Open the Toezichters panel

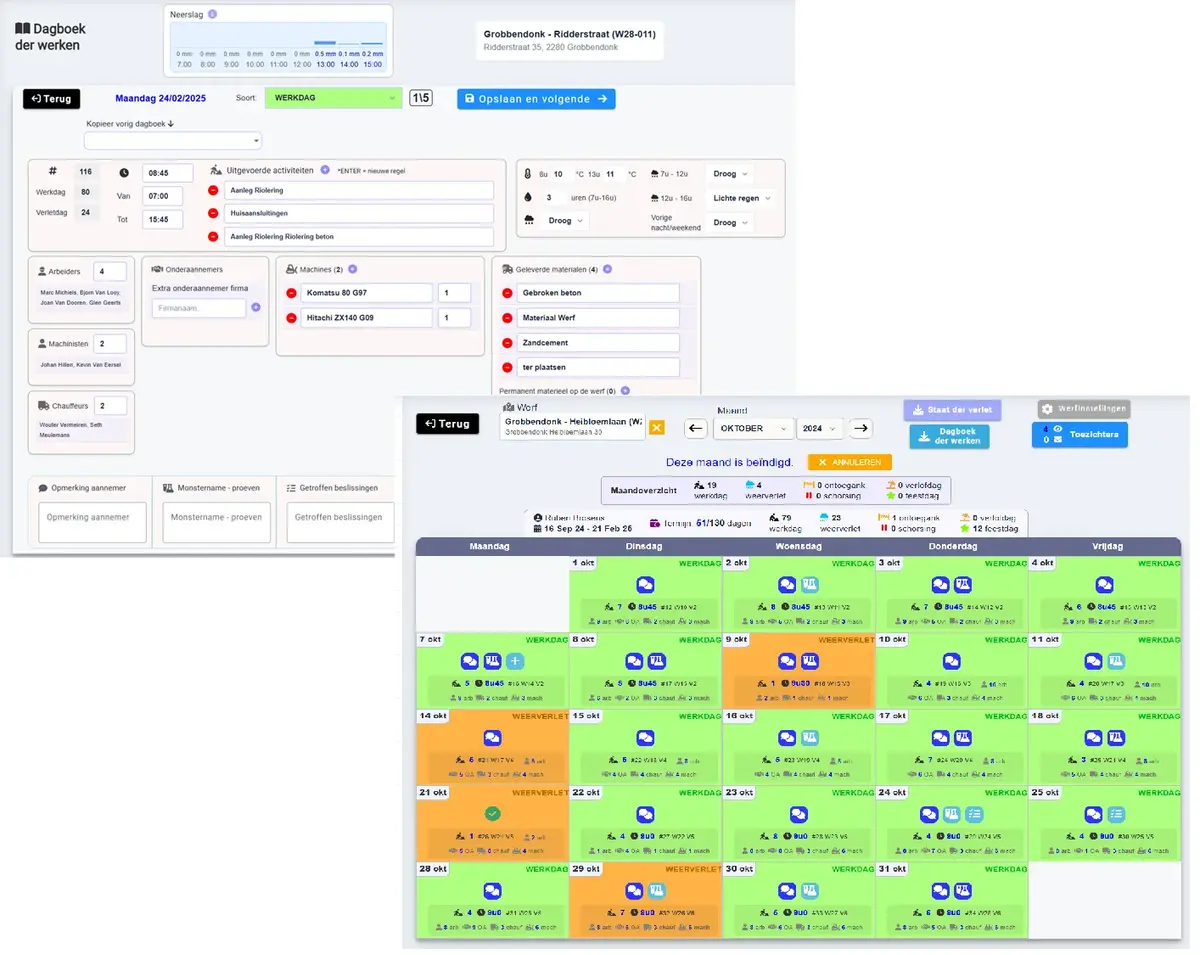[x=1080, y=435]
